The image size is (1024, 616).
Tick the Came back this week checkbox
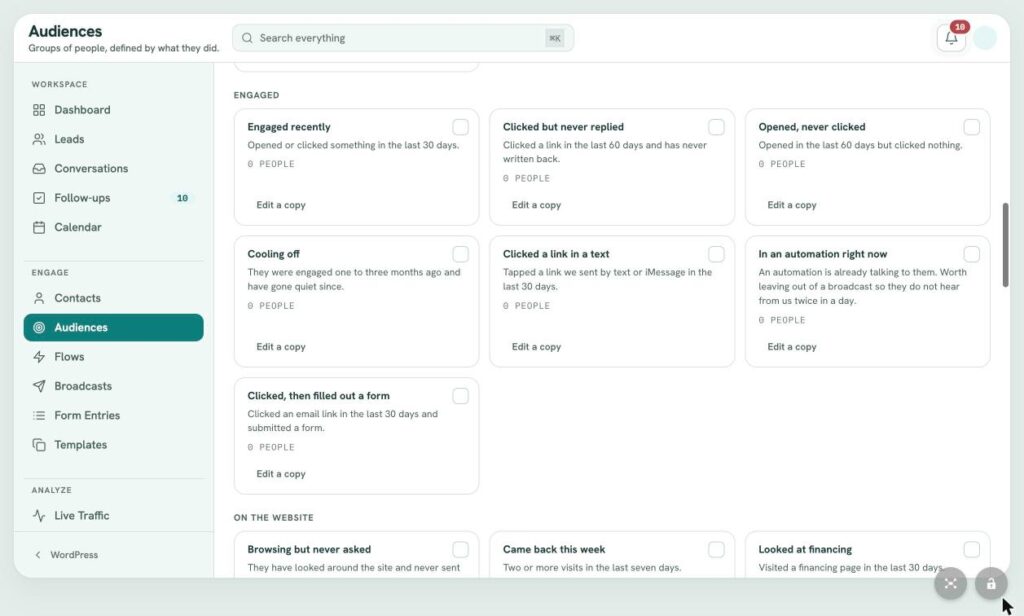716,549
